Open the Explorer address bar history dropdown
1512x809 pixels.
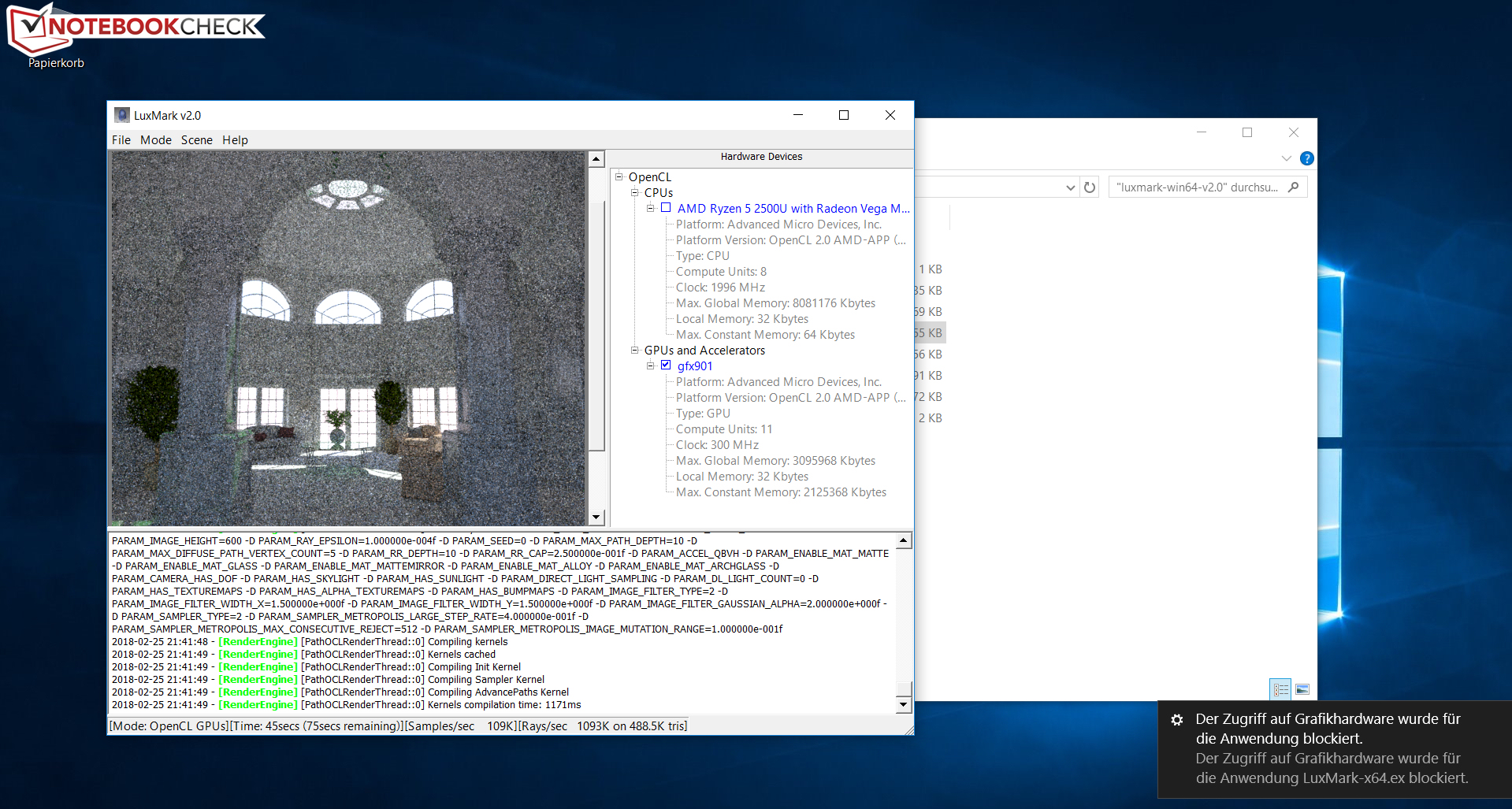(x=1070, y=187)
